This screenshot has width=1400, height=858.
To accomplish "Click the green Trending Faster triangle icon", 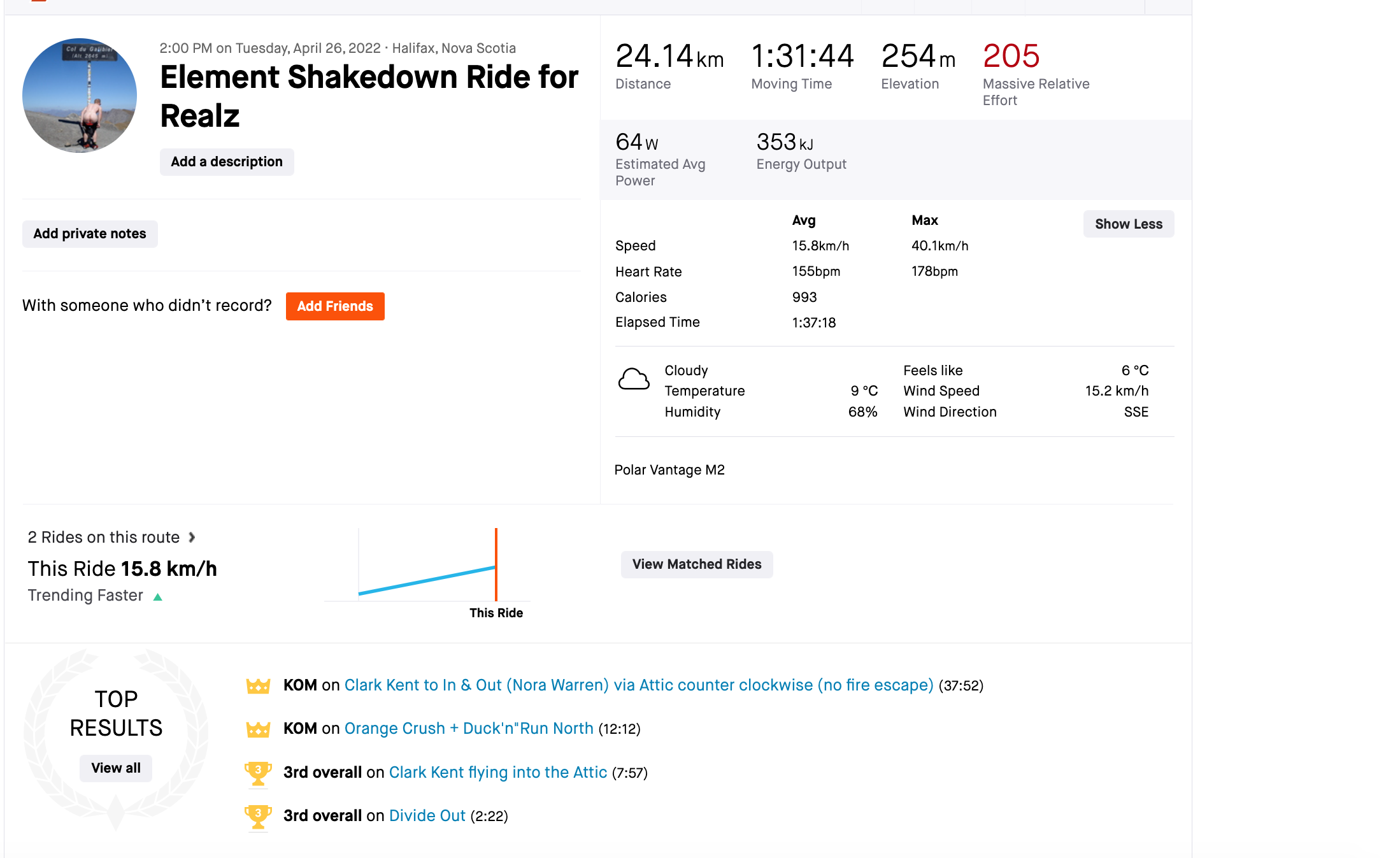I will [x=158, y=597].
